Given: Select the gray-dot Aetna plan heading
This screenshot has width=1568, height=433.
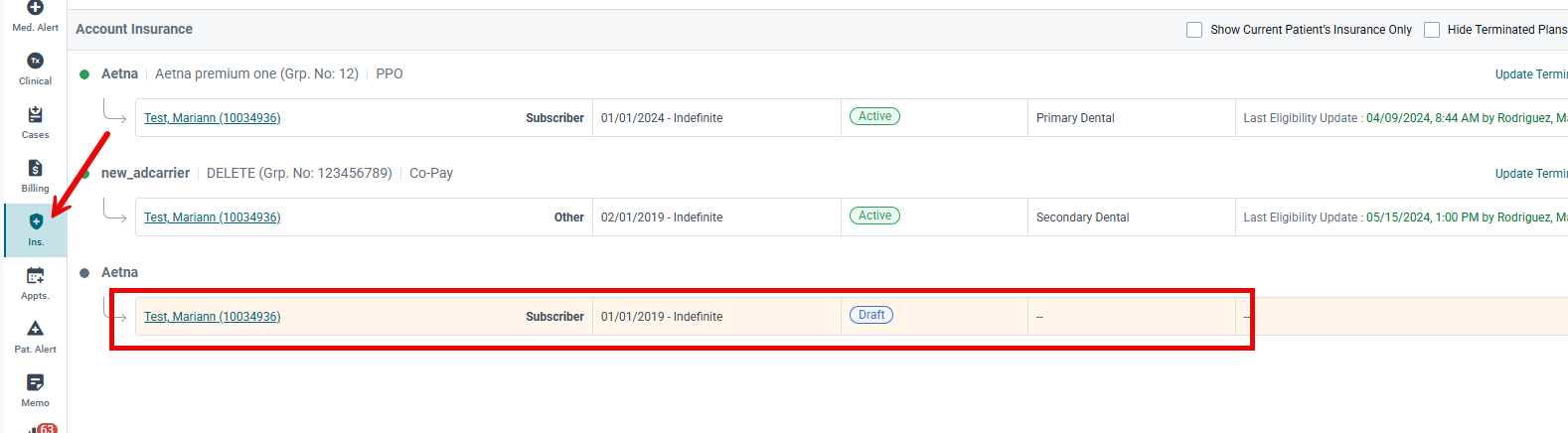Looking at the screenshot, I should click(119, 272).
